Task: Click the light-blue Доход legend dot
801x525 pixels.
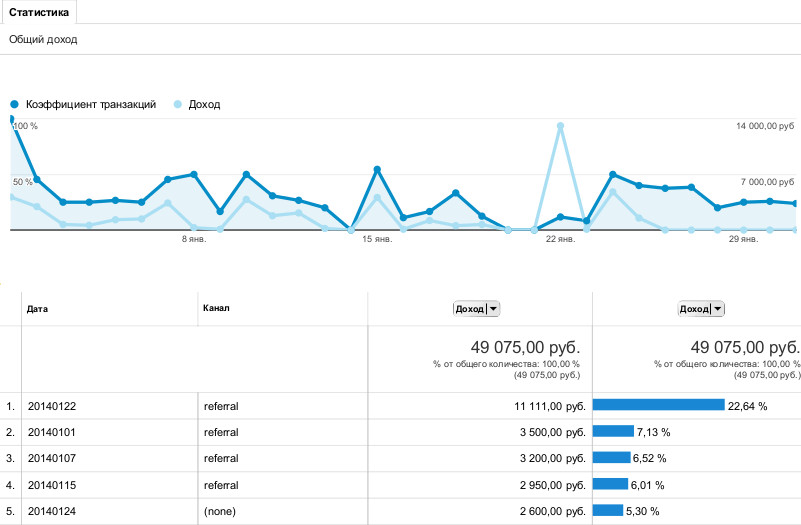Action: pos(178,104)
